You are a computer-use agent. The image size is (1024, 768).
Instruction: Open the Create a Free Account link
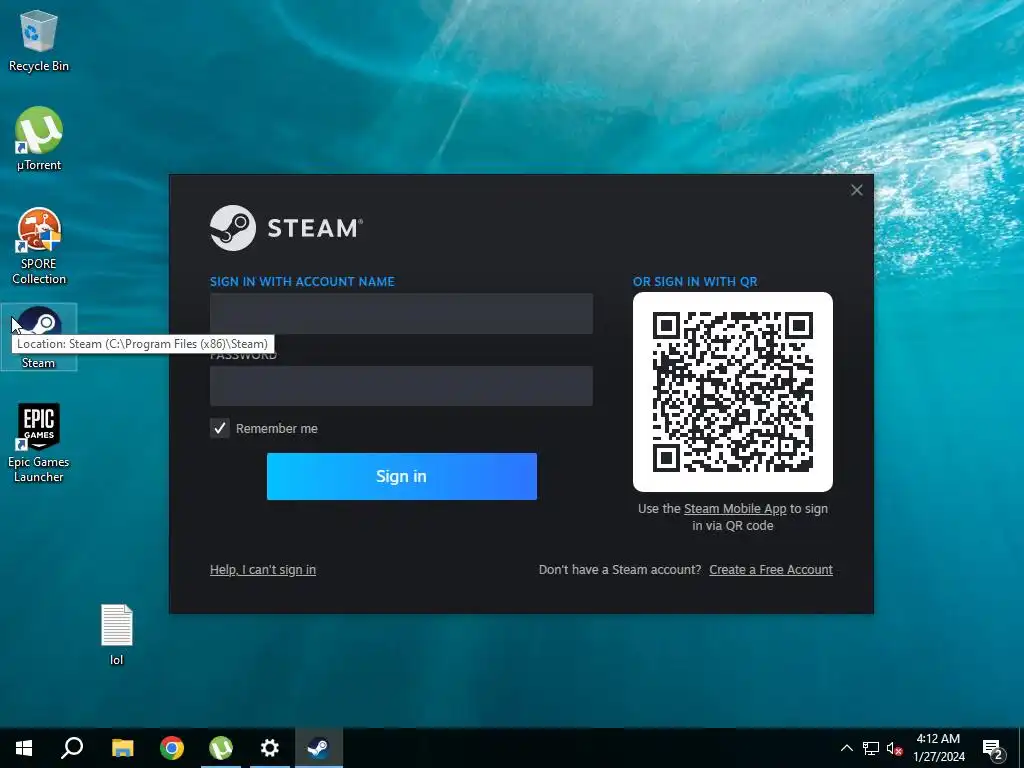tap(771, 569)
